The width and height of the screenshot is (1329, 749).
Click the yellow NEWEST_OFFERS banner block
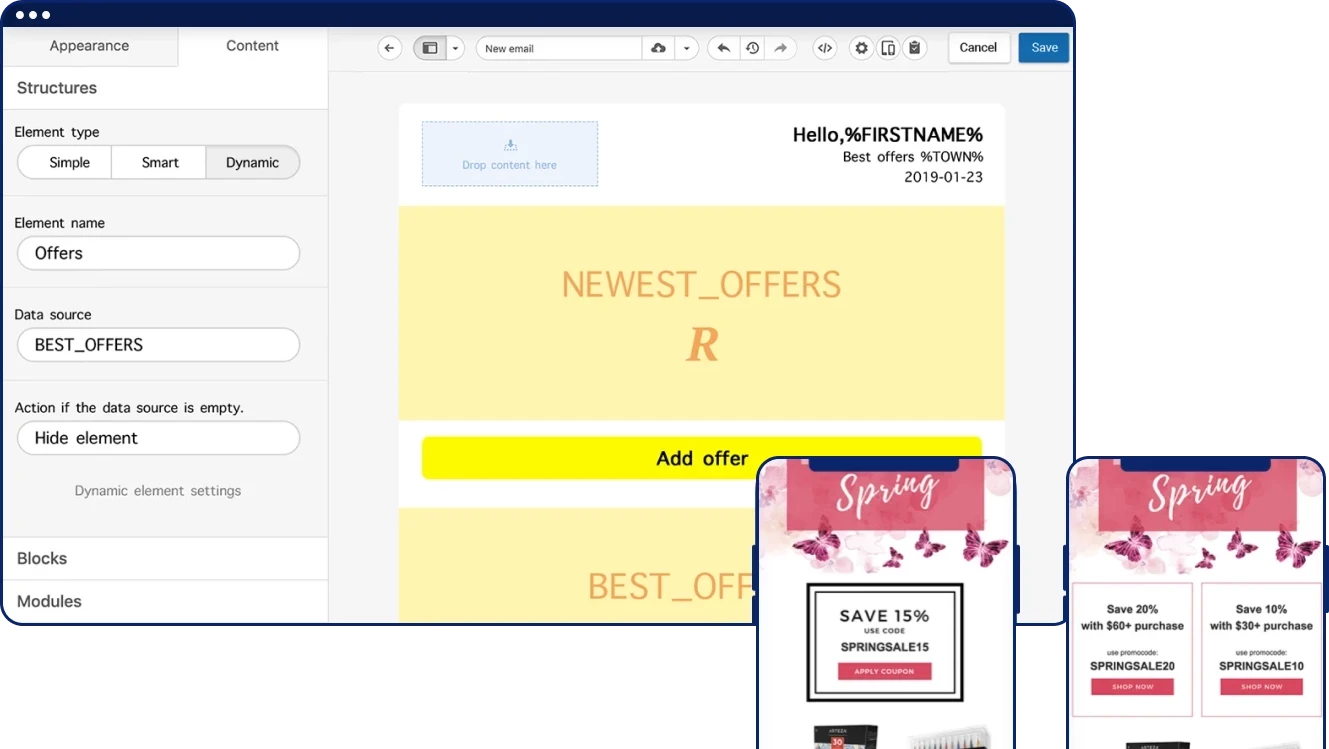click(702, 311)
